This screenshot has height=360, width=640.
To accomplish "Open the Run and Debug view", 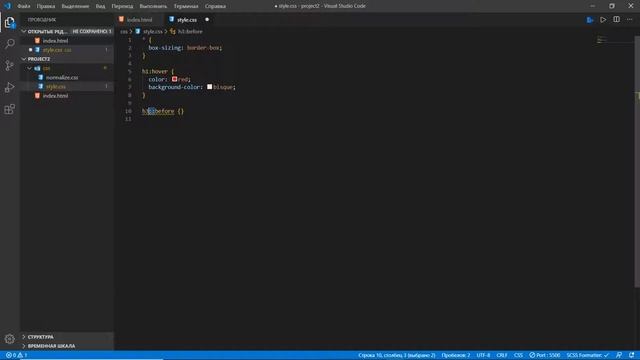I will click(9, 87).
